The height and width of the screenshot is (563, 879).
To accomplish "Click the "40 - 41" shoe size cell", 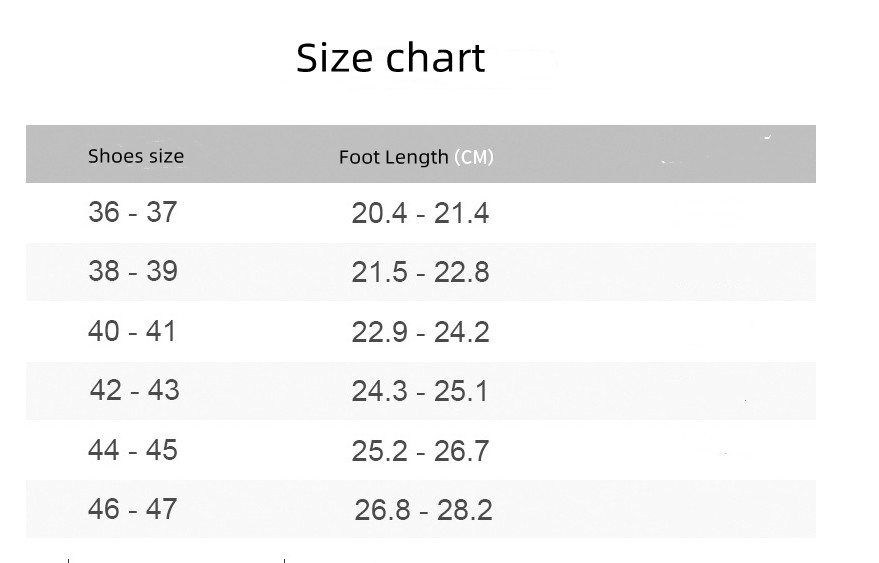I will (132, 331).
